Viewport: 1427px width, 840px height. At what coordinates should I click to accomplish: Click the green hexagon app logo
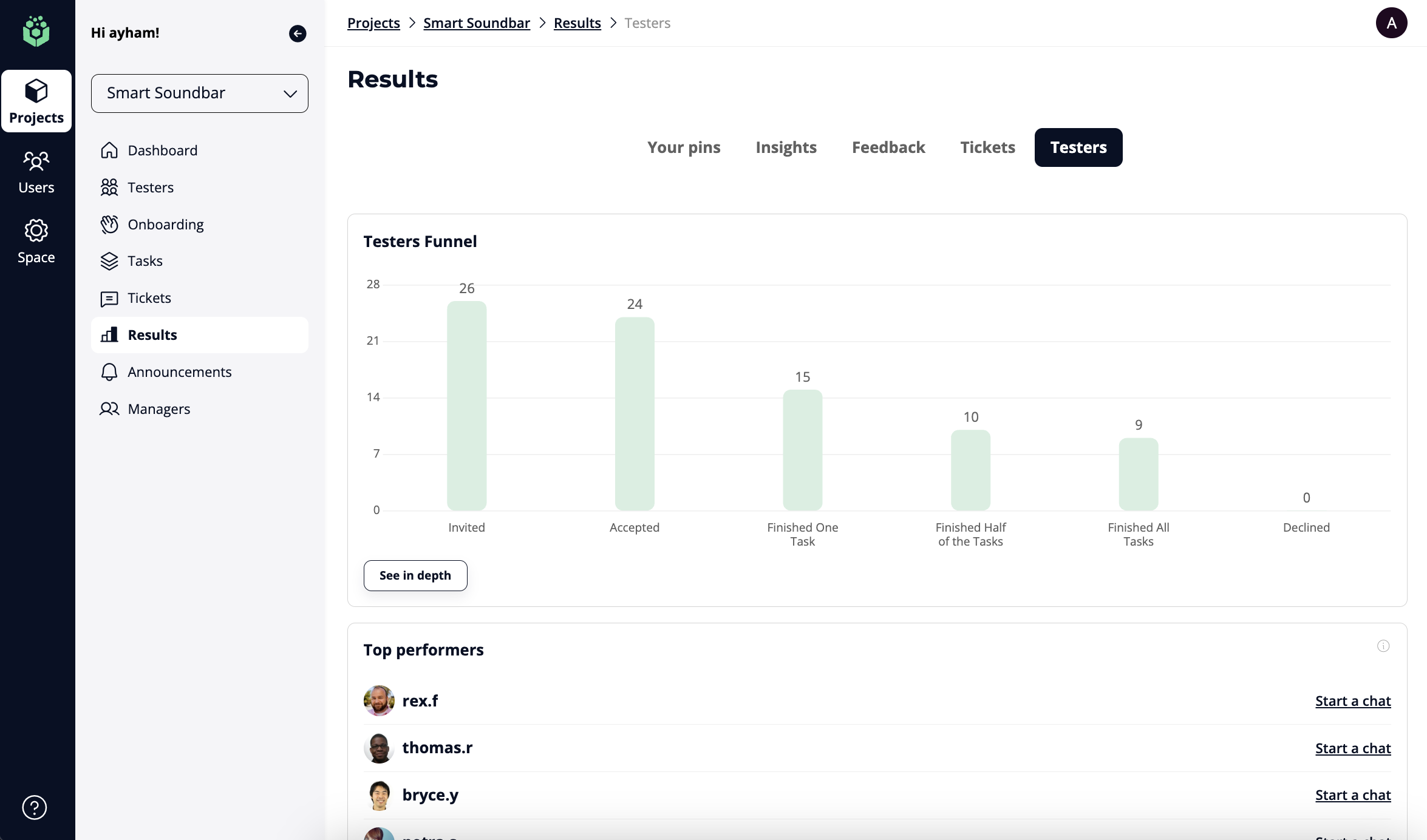36,32
